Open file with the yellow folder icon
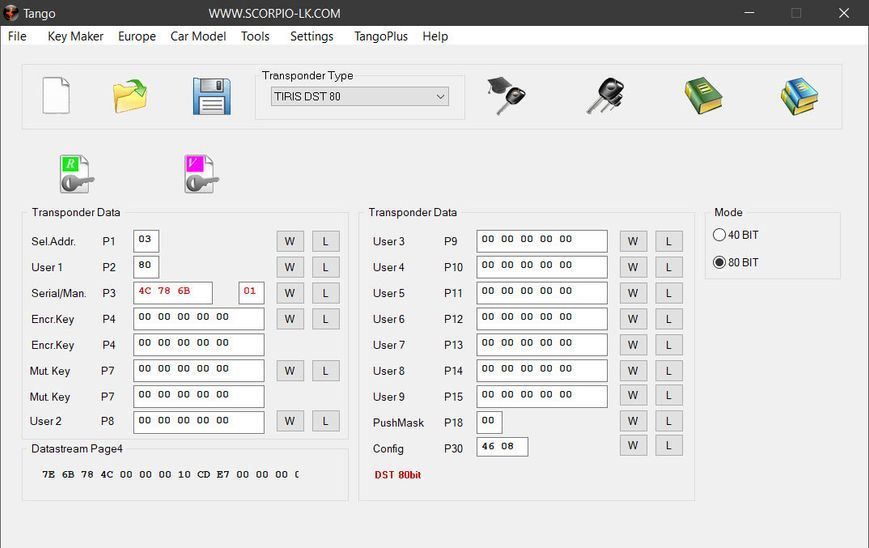The image size is (869, 548). [x=130, y=96]
